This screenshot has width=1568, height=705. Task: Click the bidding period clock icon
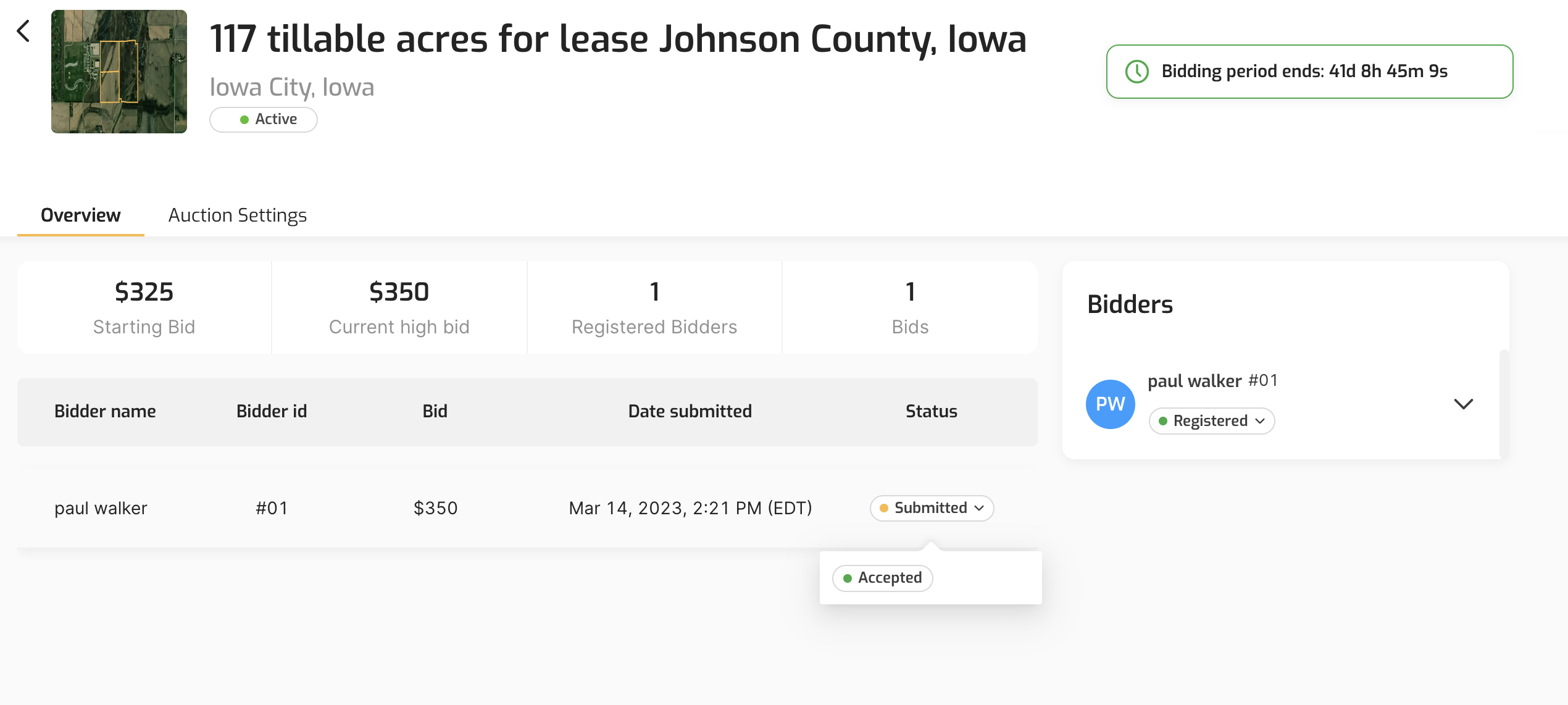(x=1136, y=72)
